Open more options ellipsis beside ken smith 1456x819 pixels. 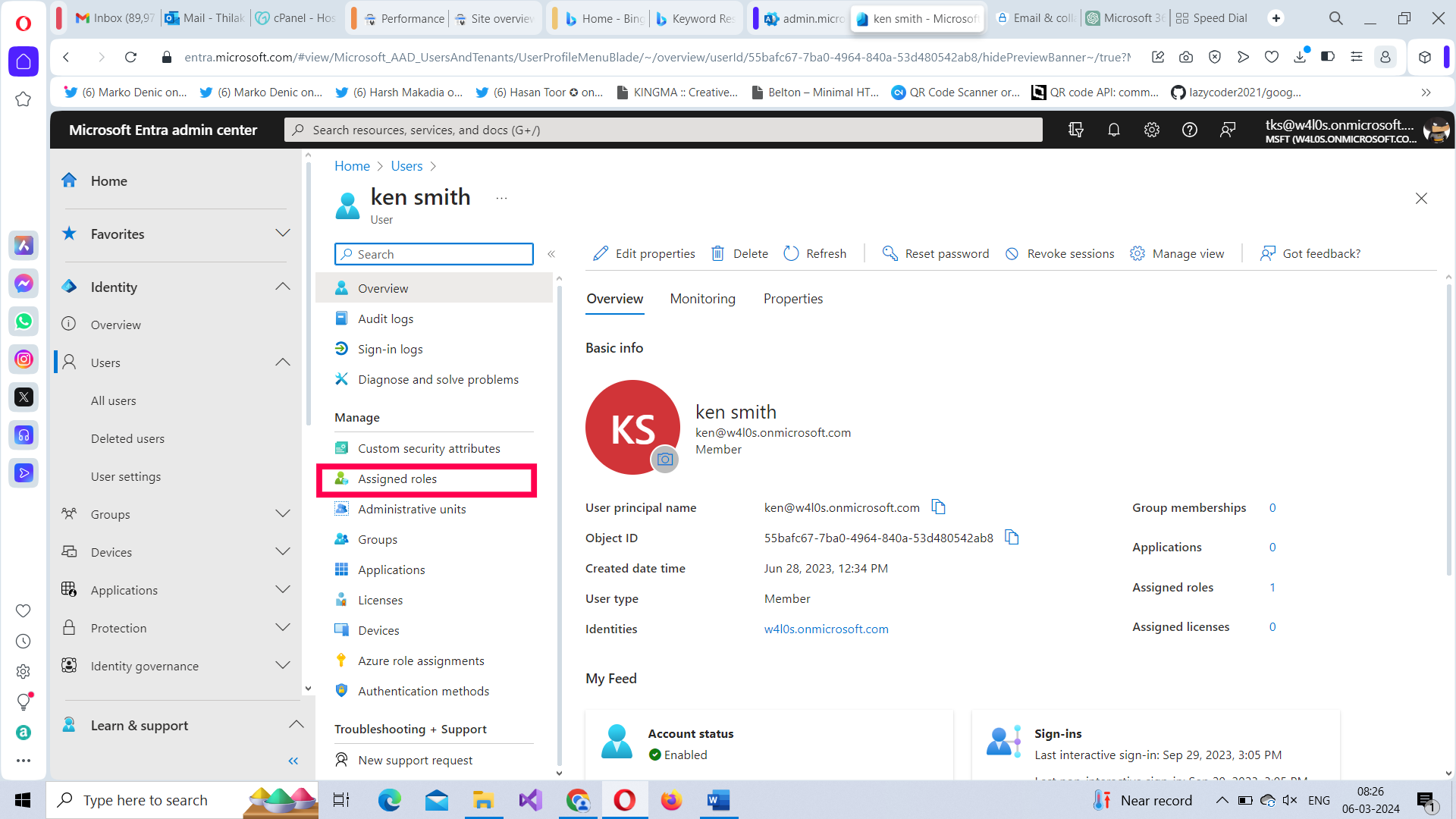pyautogui.click(x=501, y=198)
